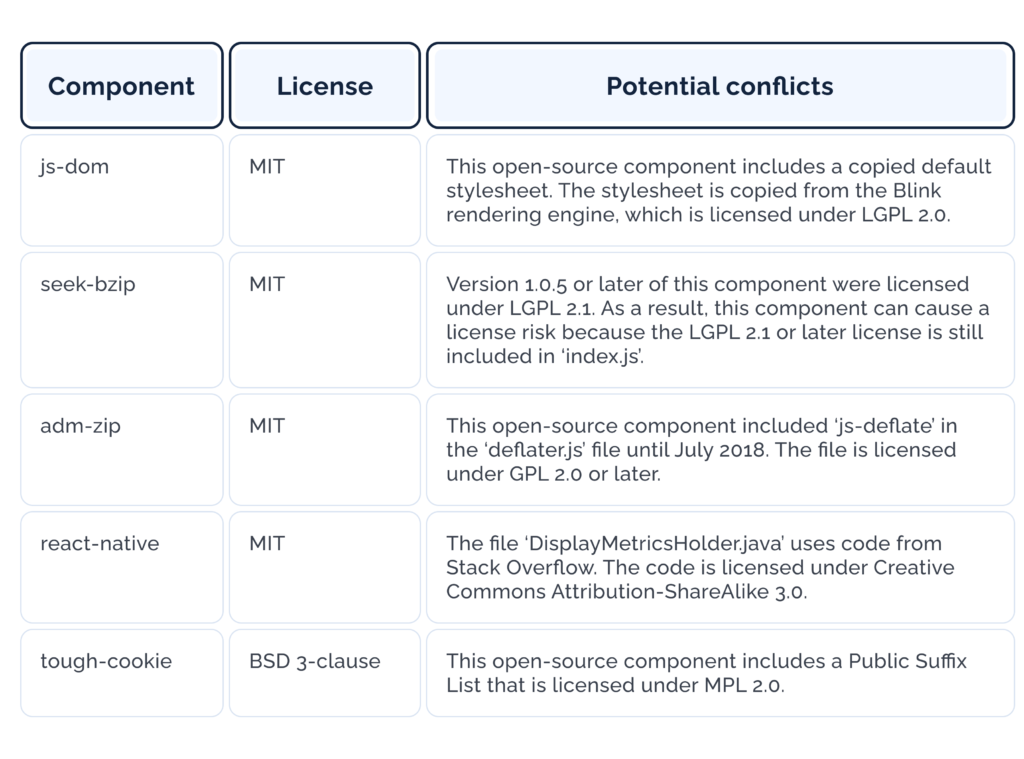
Task: Click the Potential conflicts column header
Action: 720,86
